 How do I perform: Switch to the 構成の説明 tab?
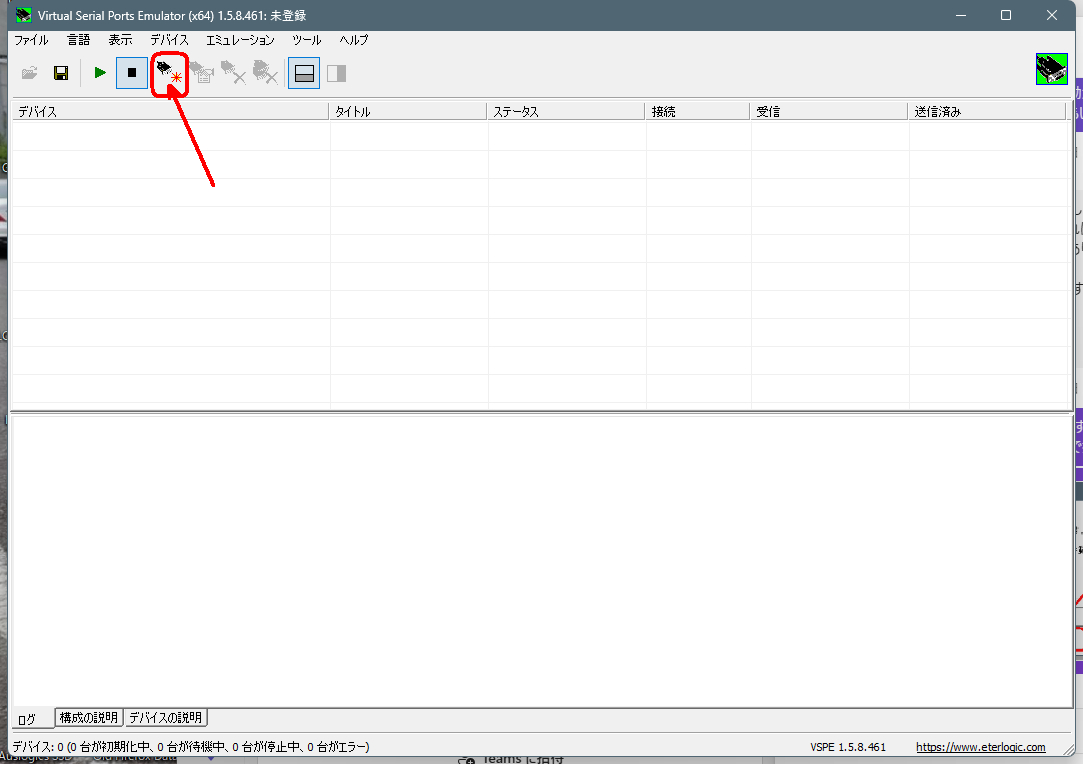[89, 718]
